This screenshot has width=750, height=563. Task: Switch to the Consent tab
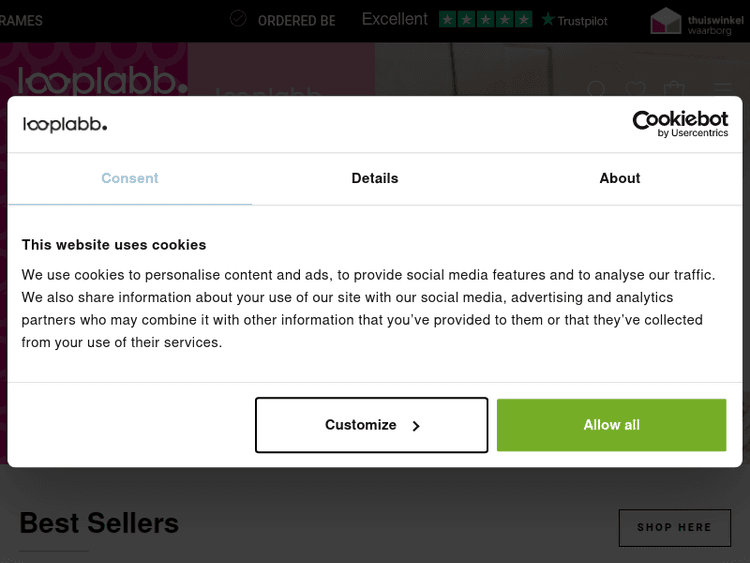click(130, 178)
